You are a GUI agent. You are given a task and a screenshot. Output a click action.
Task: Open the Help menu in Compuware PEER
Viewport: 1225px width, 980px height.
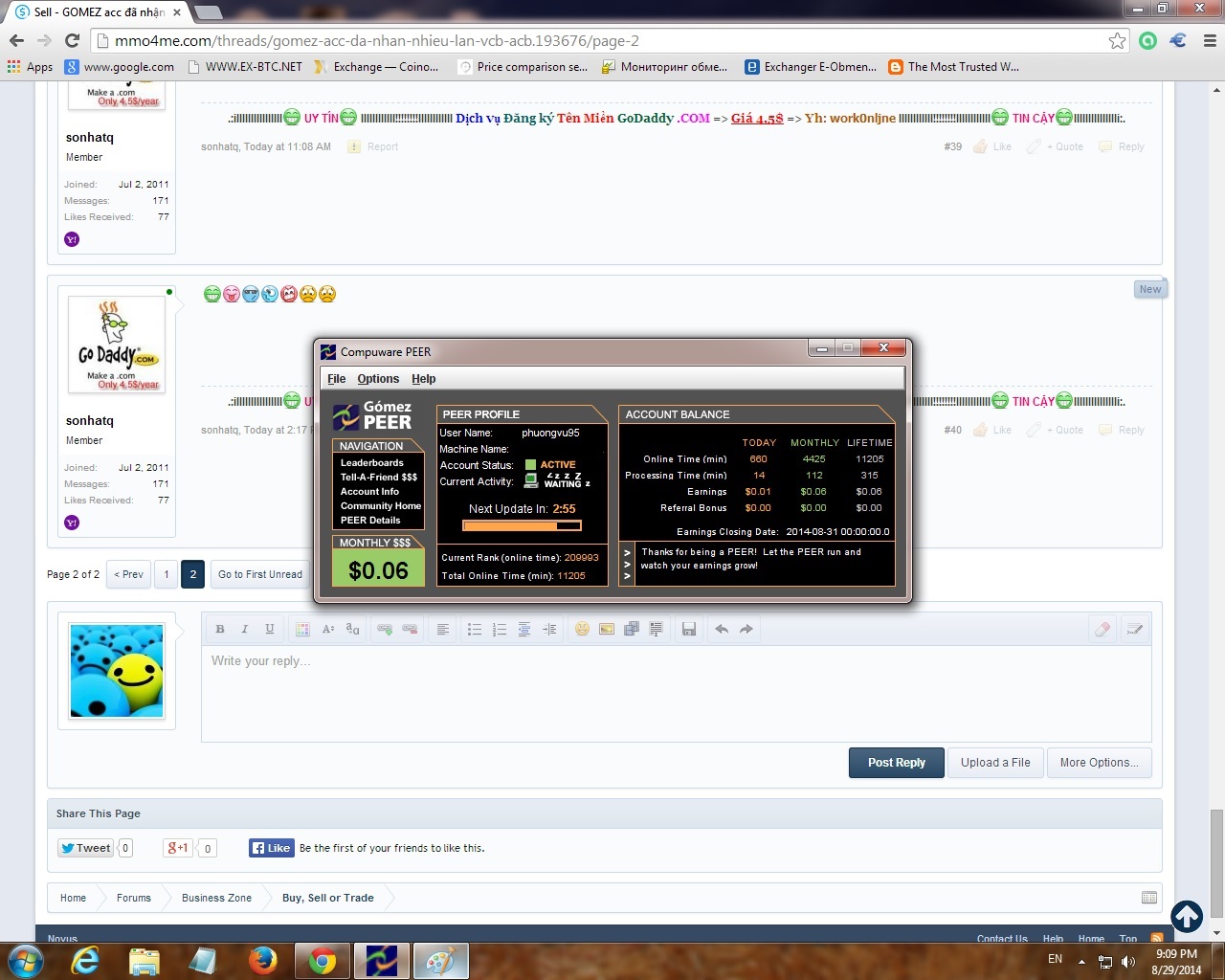424,379
